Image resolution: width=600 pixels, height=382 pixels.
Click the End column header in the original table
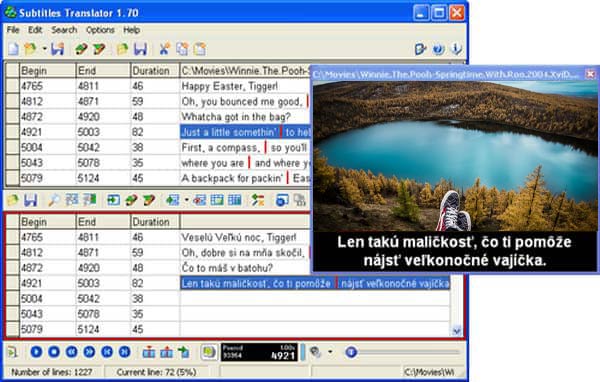[103, 71]
